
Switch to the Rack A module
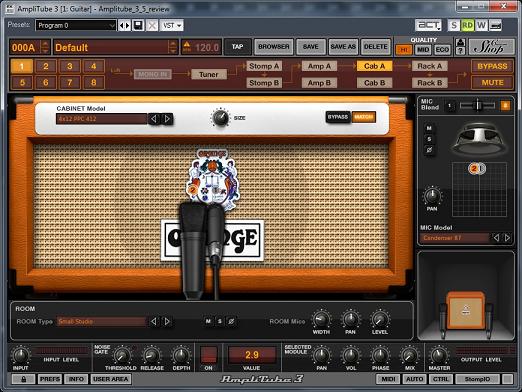click(x=430, y=66)
